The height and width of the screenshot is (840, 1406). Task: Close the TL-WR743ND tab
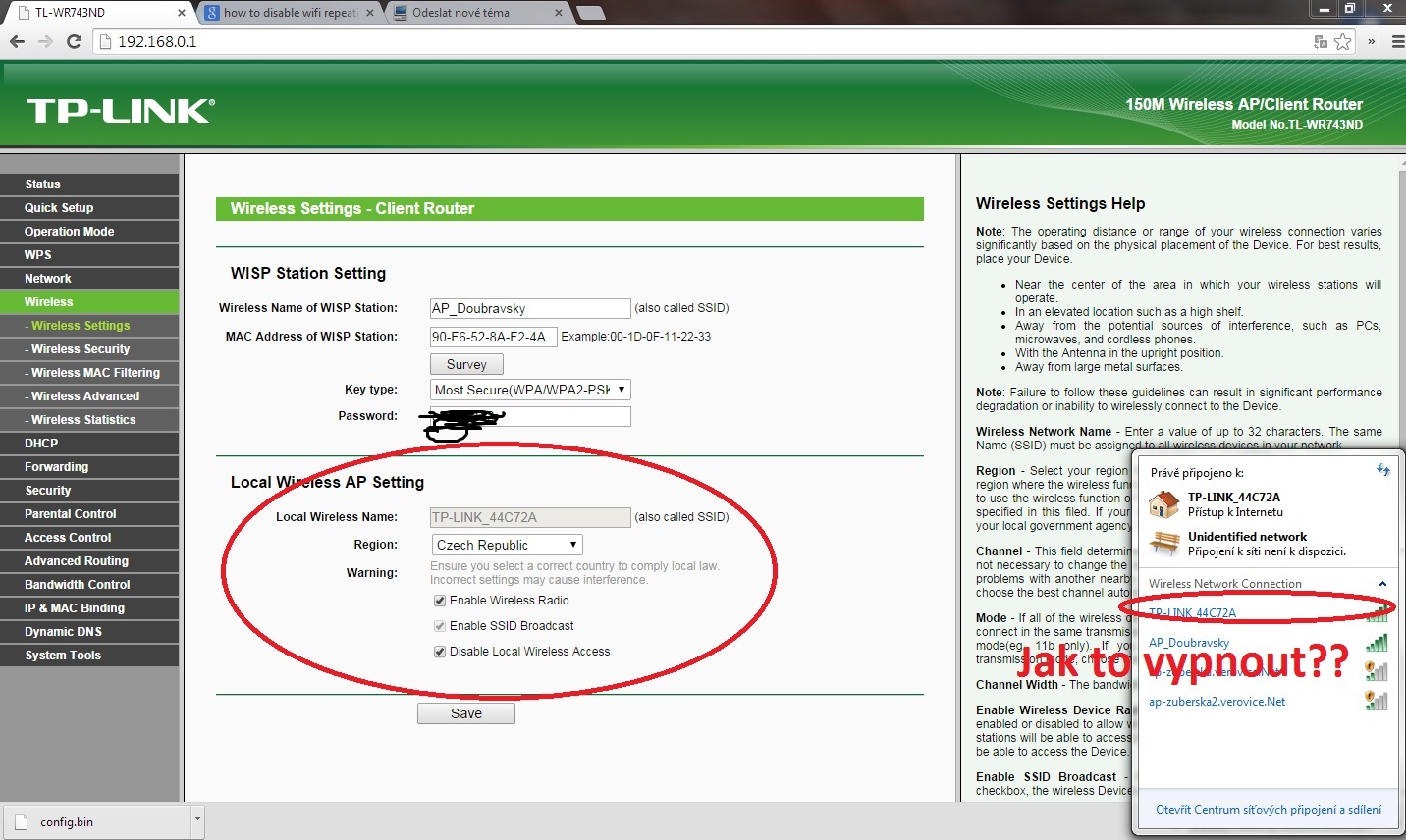point(182,13)
